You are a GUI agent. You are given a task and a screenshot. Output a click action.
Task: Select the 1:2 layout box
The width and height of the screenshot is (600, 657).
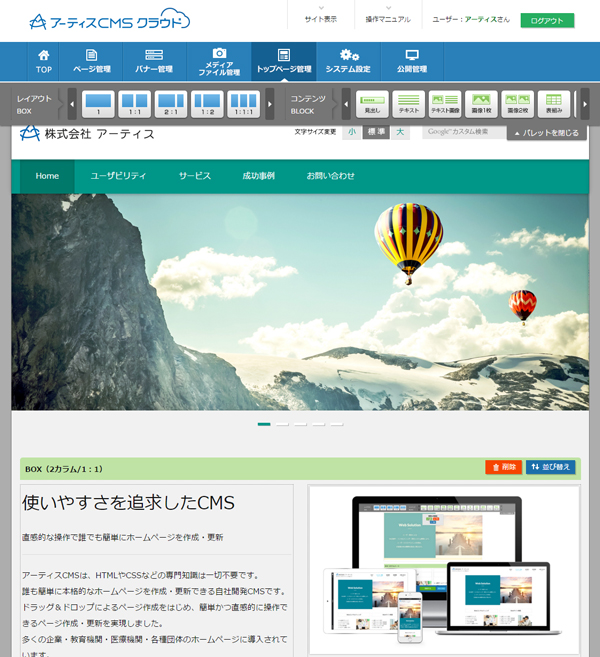pos(207,104)
